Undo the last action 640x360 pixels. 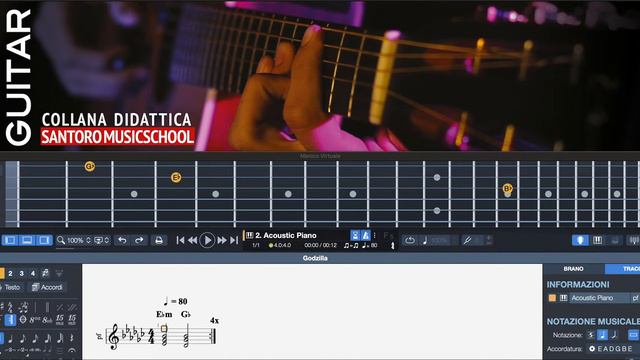pos(122,240)
